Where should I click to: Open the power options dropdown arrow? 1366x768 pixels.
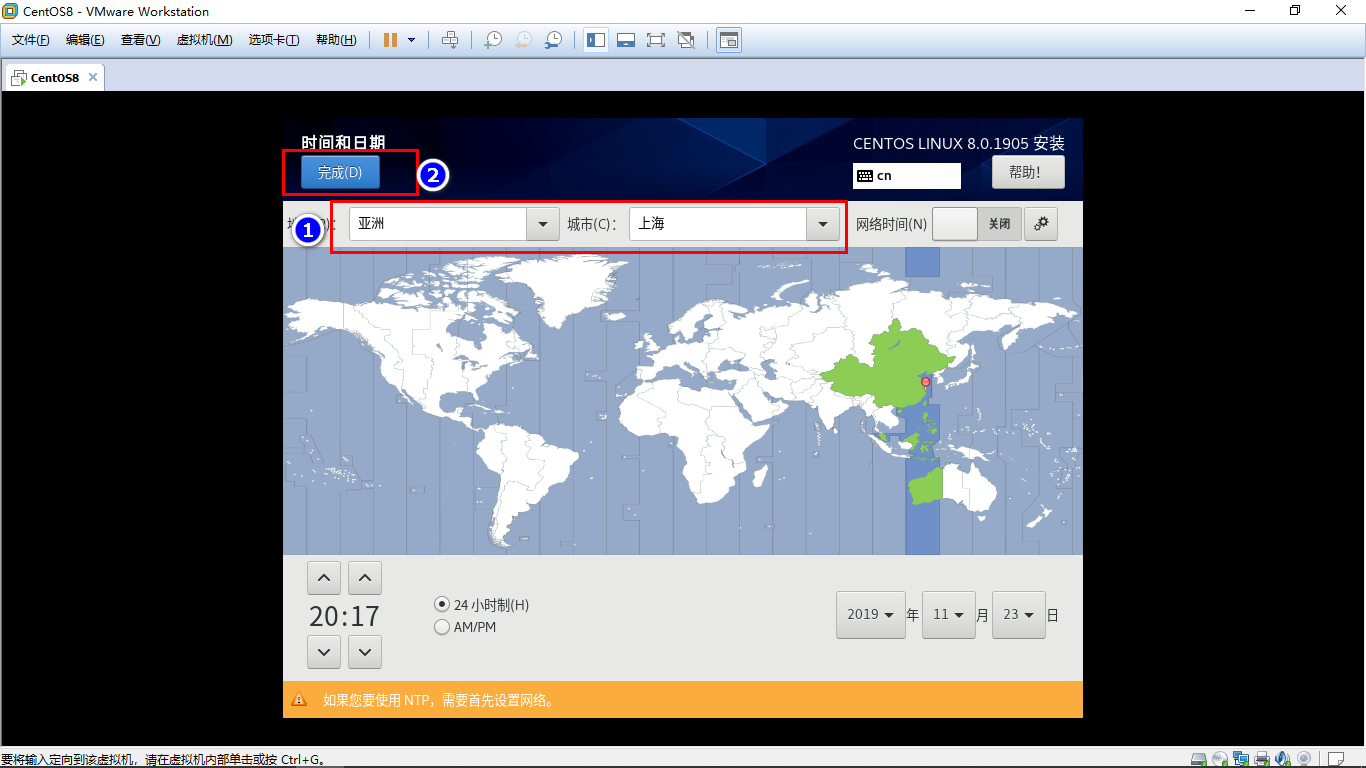tap(411, 40)
